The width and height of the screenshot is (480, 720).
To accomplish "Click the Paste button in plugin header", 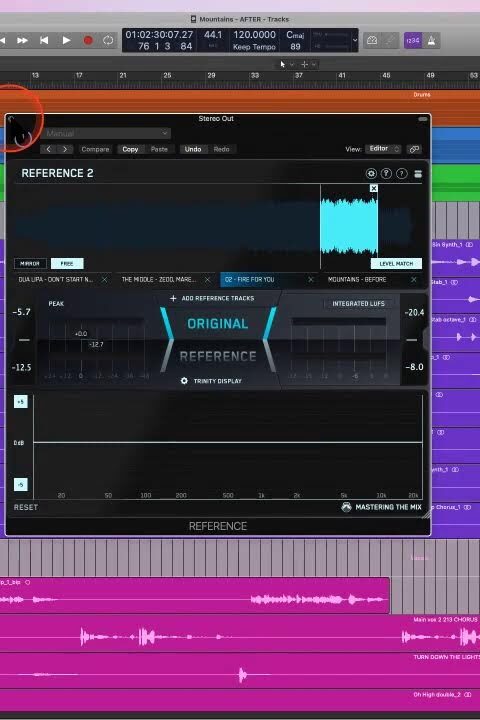I will [x=159, y=149].
